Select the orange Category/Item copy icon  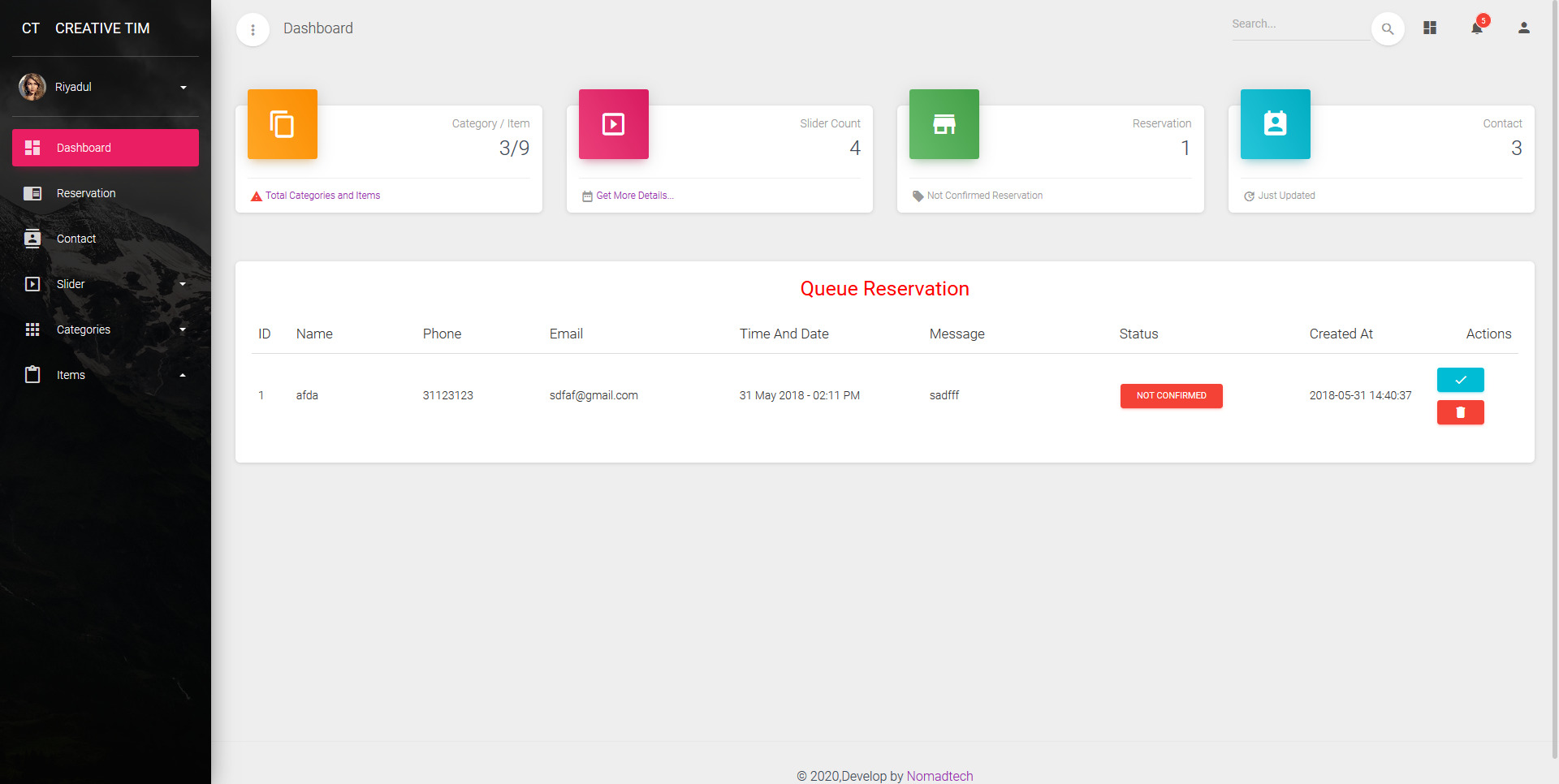[283, 124]
